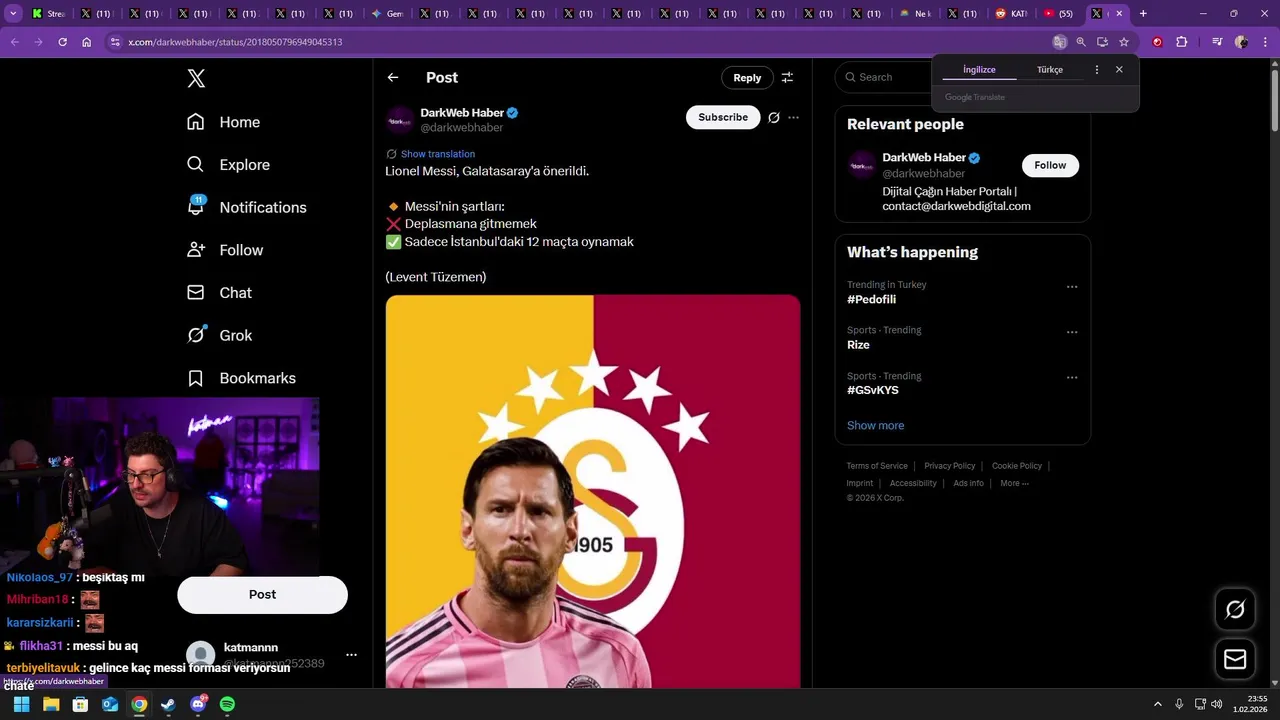
Task: Open the #Pedofili trend options menu
Action: click(x=1072, y=287)
